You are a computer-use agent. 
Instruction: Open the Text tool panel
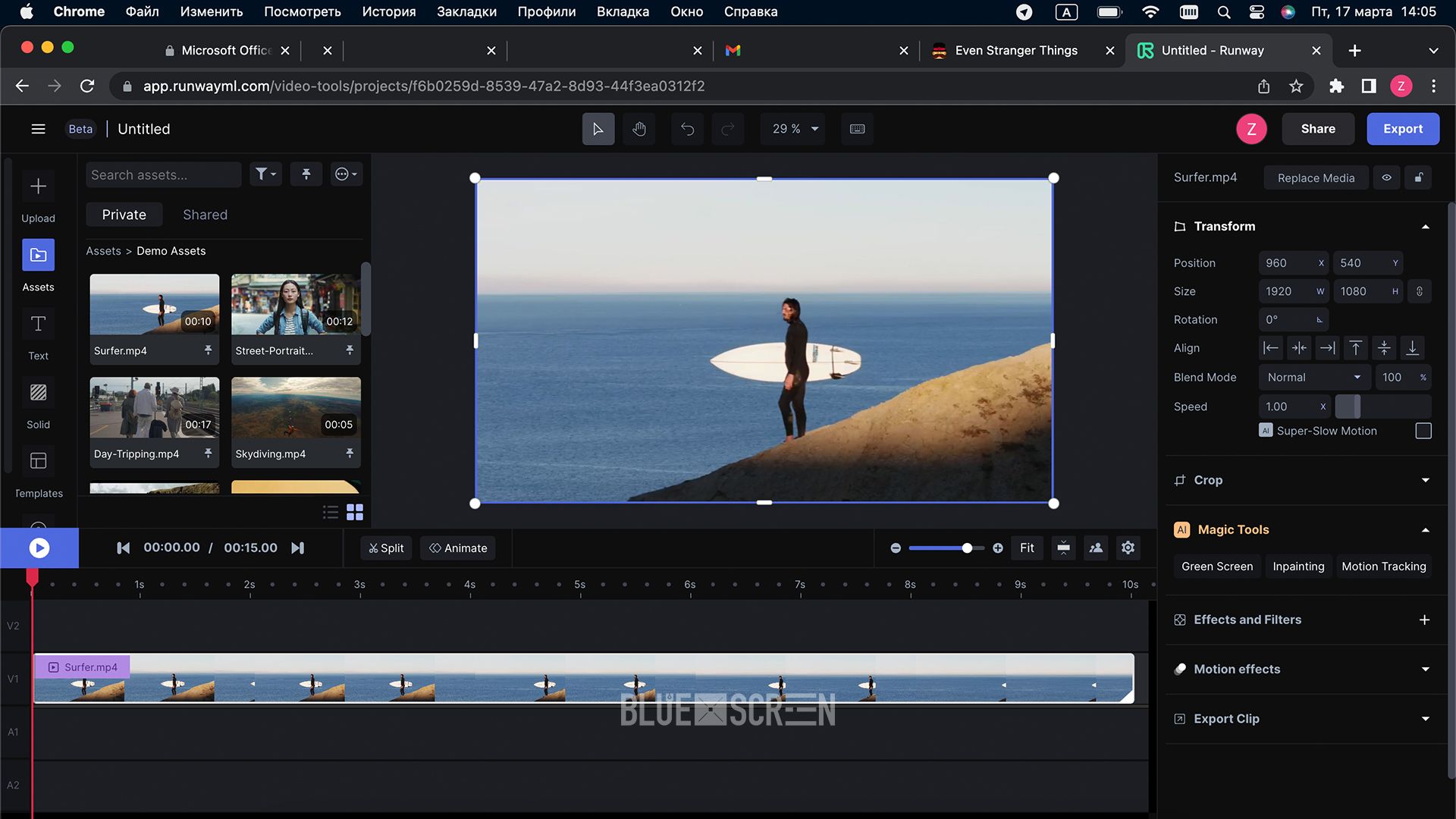[x=38, y=325]
